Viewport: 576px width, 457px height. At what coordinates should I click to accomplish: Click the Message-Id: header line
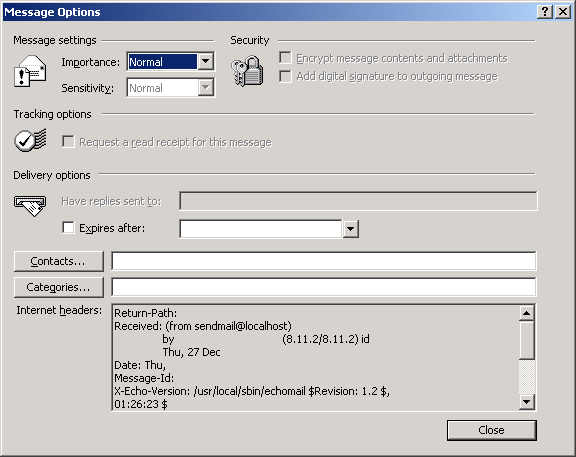144,378
